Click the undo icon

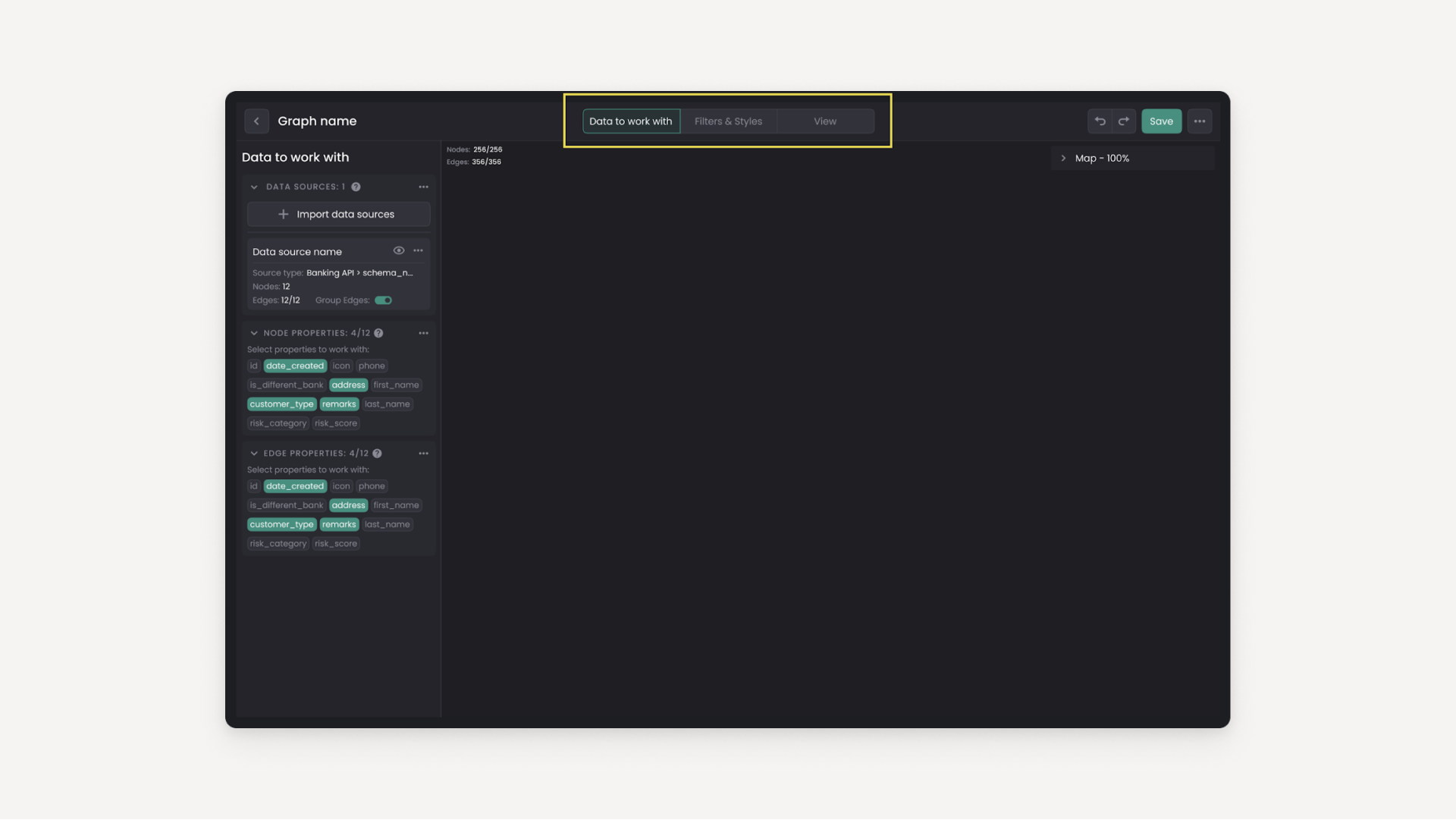click(1100, 121)
